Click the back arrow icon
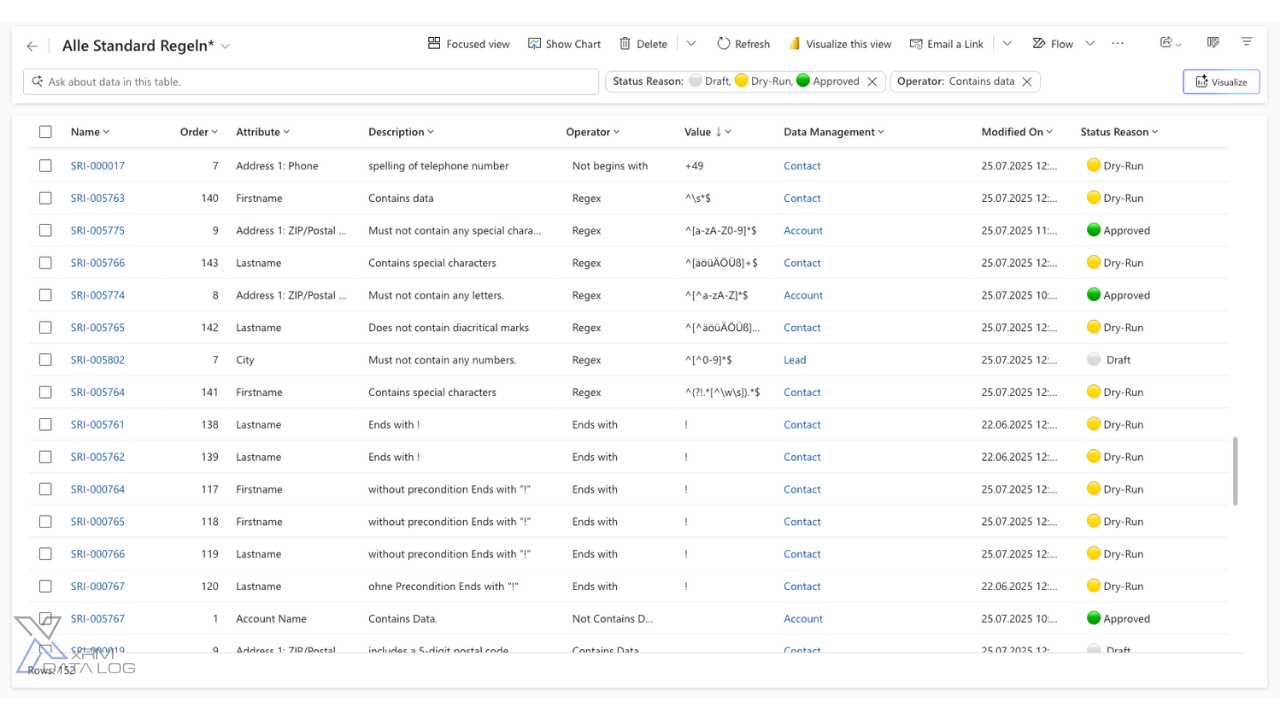The height and width of the screenshot is (720, 1280). pos(32,46)
